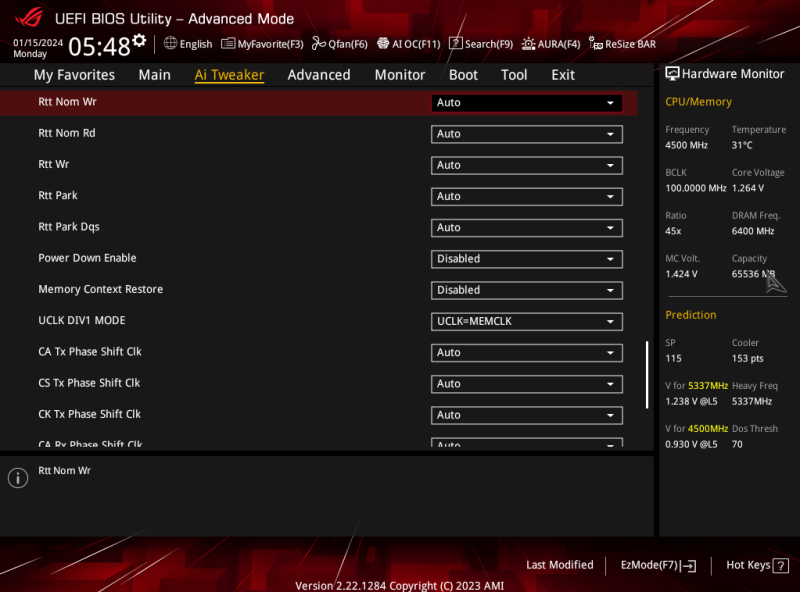Click the AI OC brain icon
Screen dimensions: 800x592
[383, 43]
